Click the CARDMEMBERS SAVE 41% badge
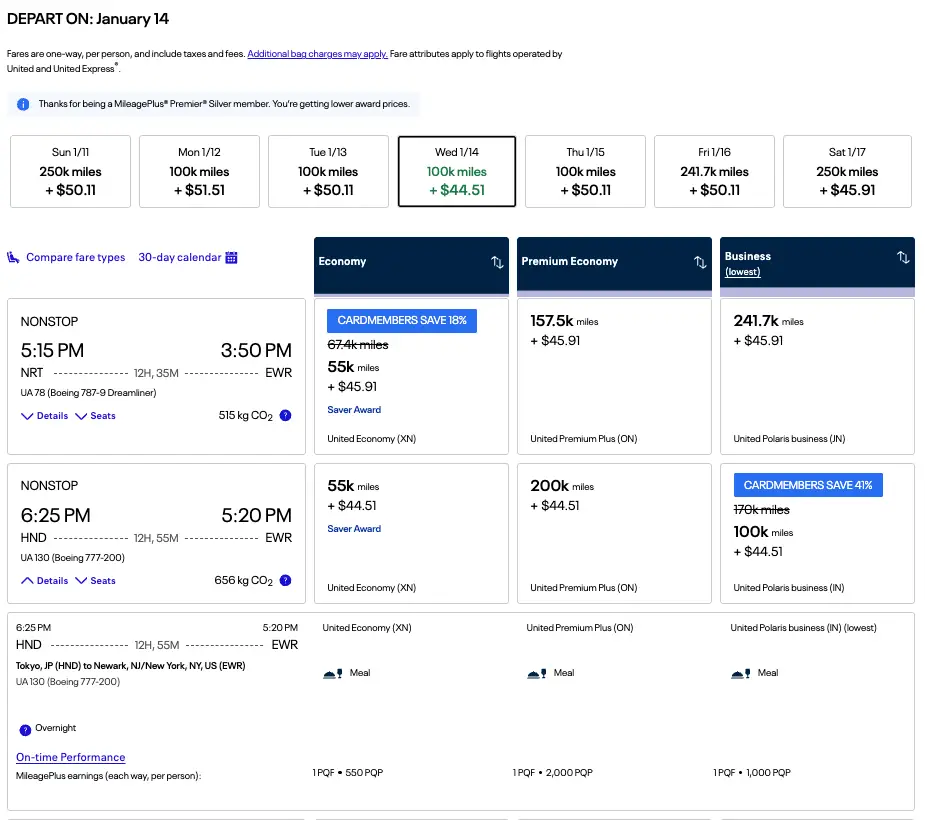 pyautogui.click(x=808, y=485)
